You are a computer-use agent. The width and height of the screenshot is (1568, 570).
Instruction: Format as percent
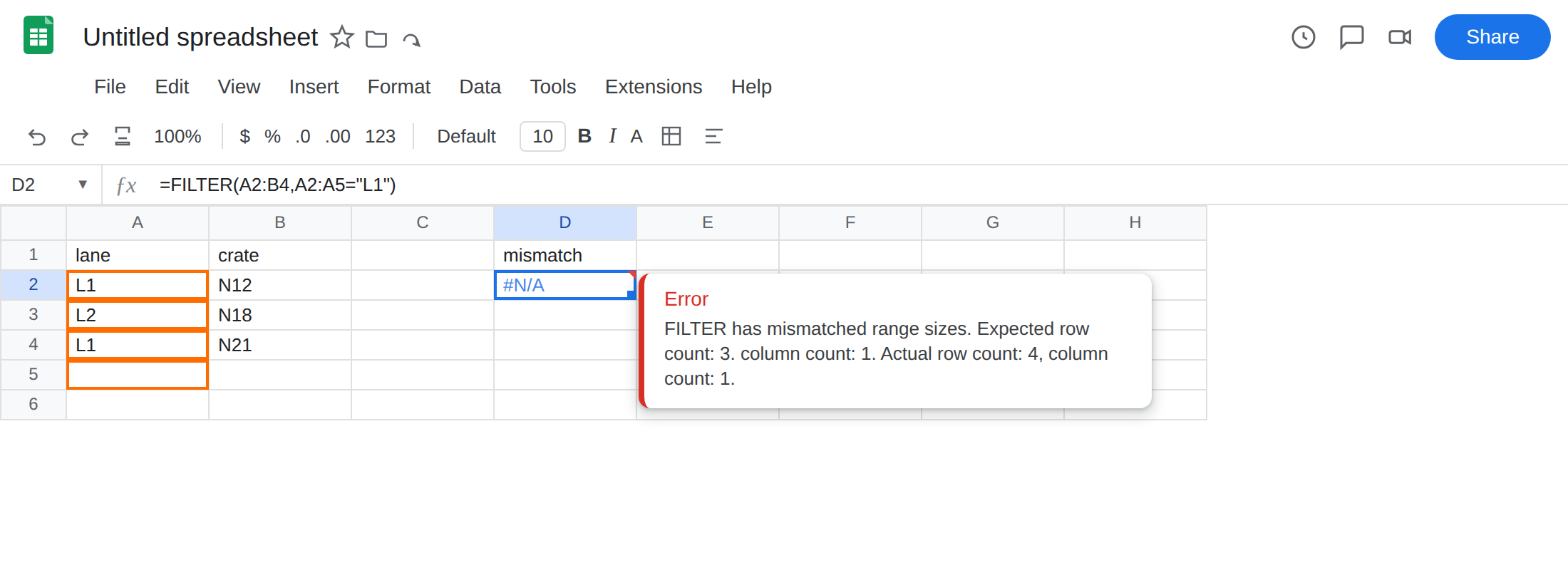[272, 136]
